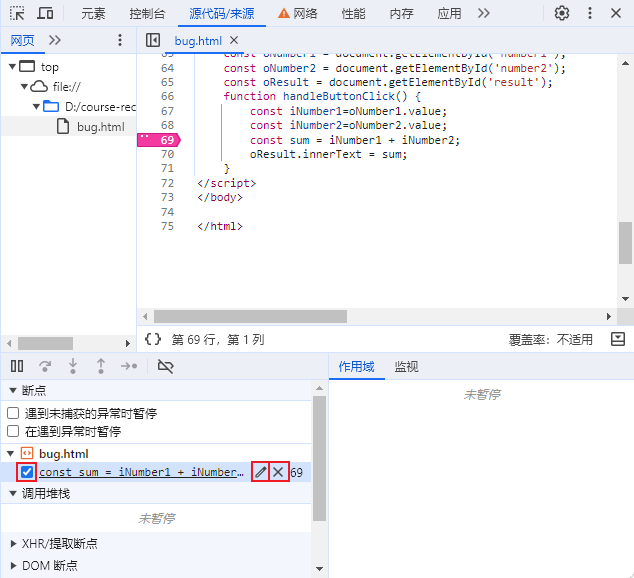Click the code editor scroll right arrow
Screen dimensions: 634x578
[609, 316]
